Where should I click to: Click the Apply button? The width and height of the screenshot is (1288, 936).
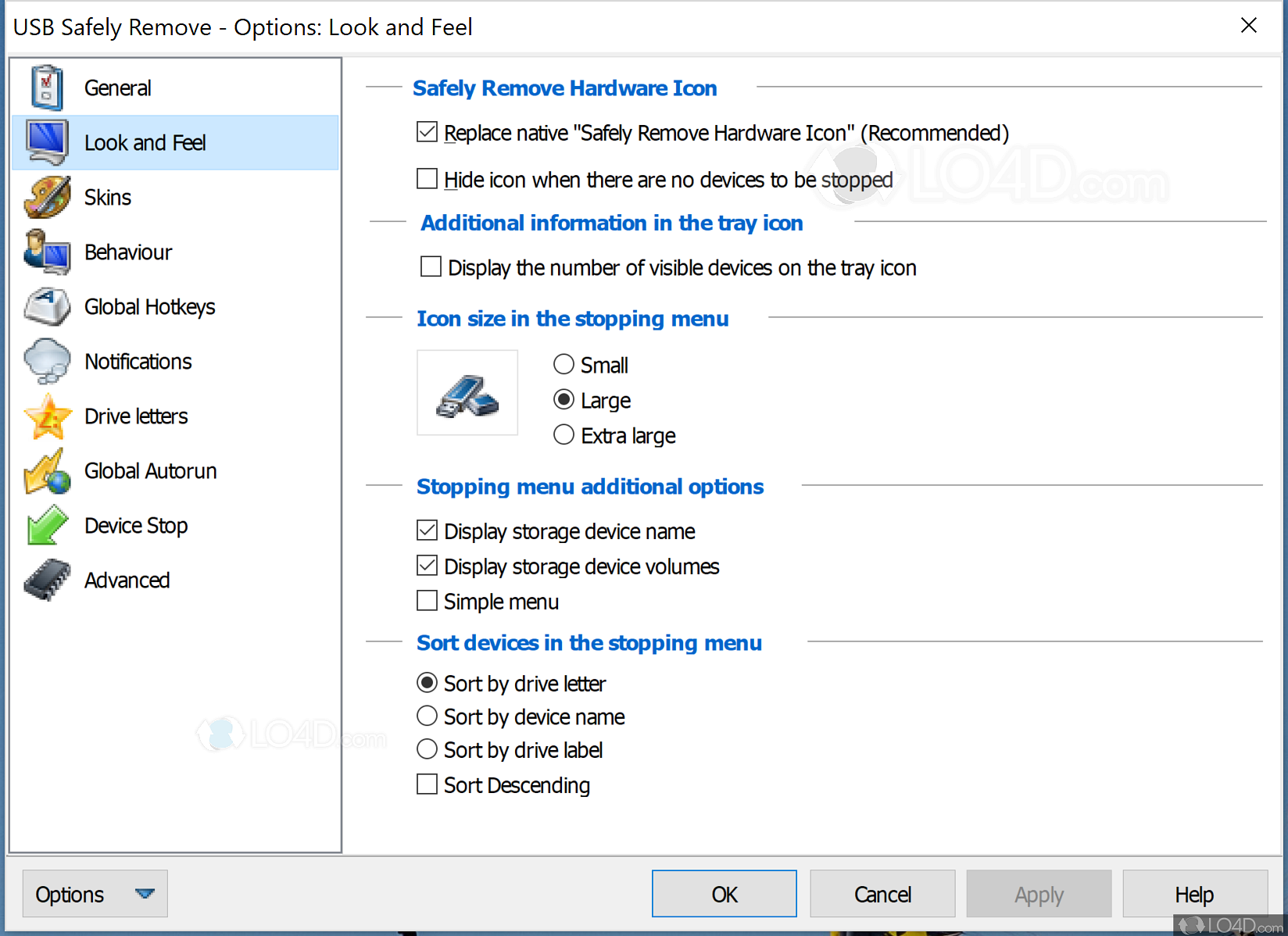click(1038, 893)
